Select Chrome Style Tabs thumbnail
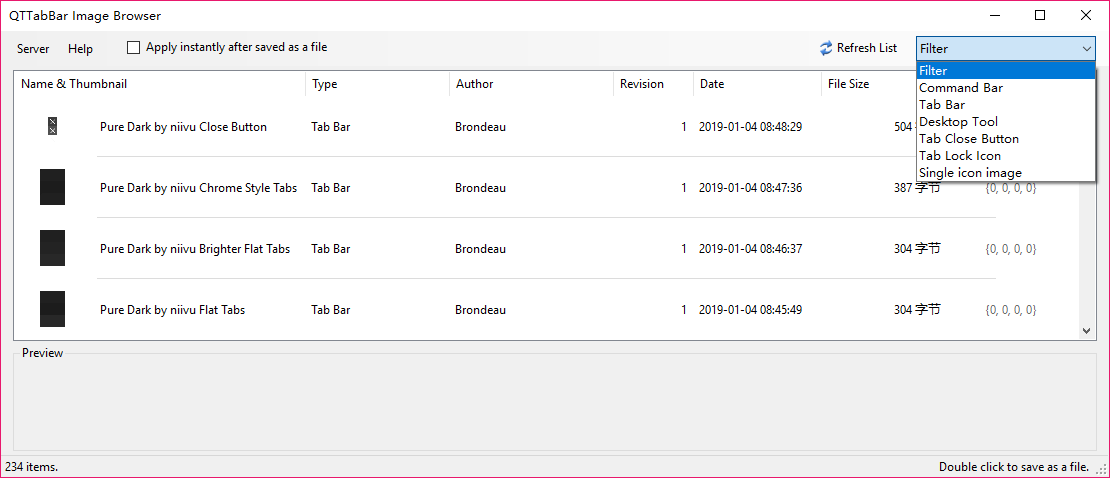1110x478 pixels. (53, 187)
